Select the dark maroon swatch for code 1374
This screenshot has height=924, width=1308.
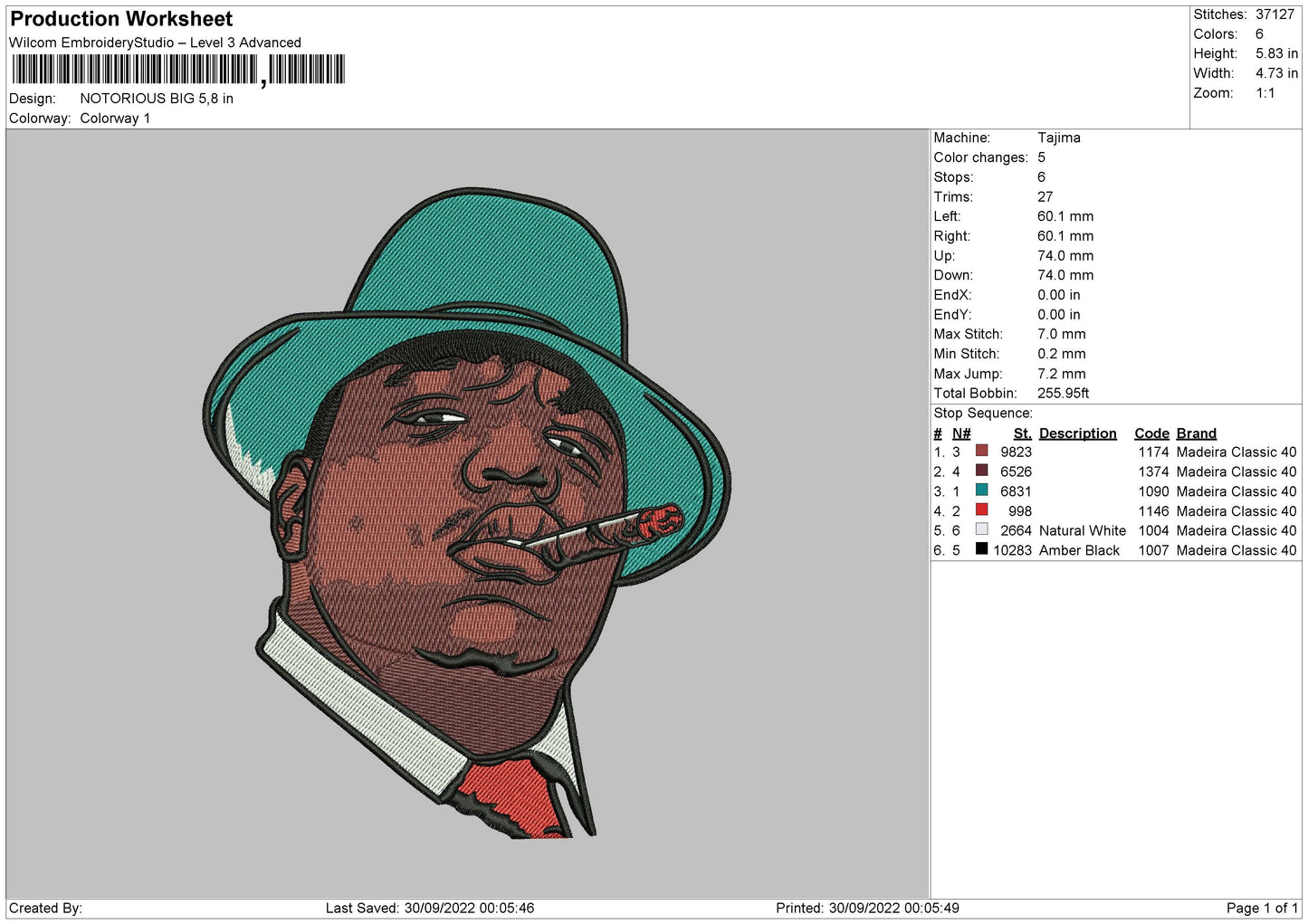(981, 471)
